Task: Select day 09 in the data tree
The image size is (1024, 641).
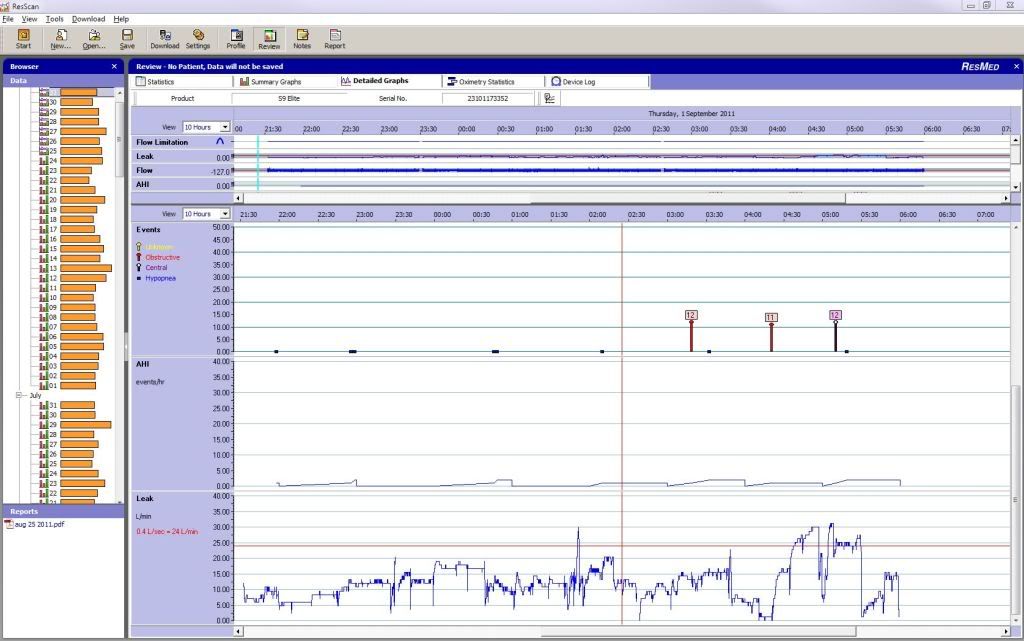Action: (x=67, y=307)
